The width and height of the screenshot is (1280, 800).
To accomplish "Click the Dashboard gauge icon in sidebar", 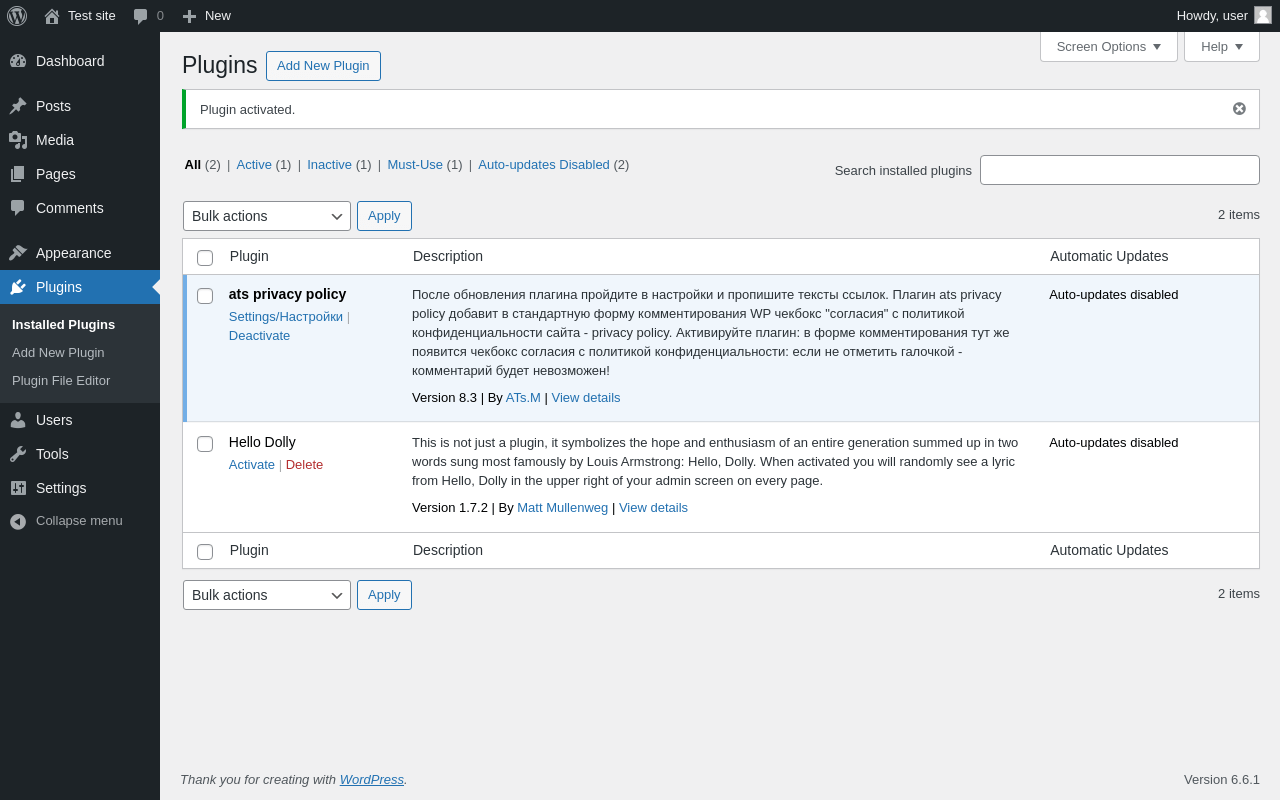I will pyautogui.click(x=18, y=61).
